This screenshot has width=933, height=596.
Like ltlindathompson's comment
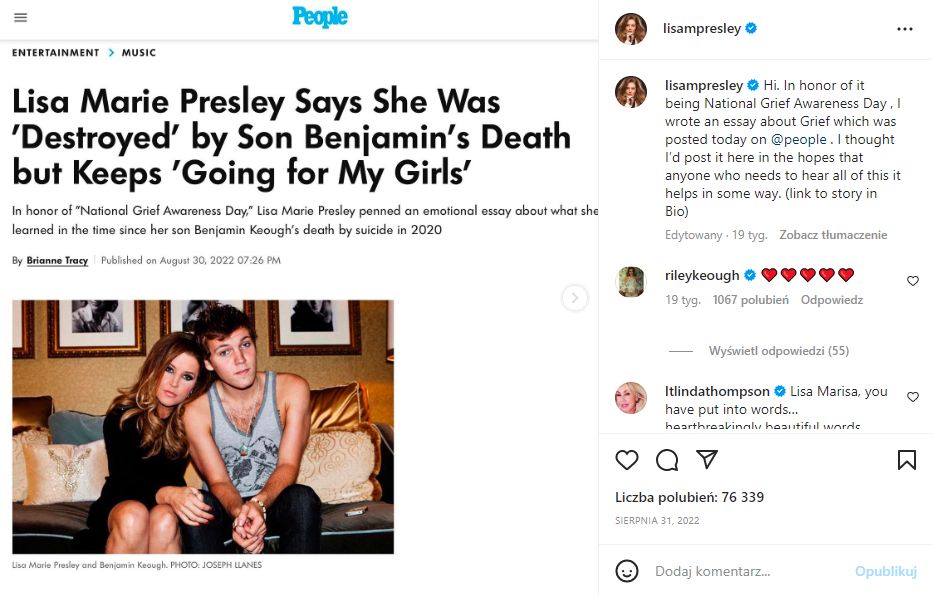coord(913,397)
